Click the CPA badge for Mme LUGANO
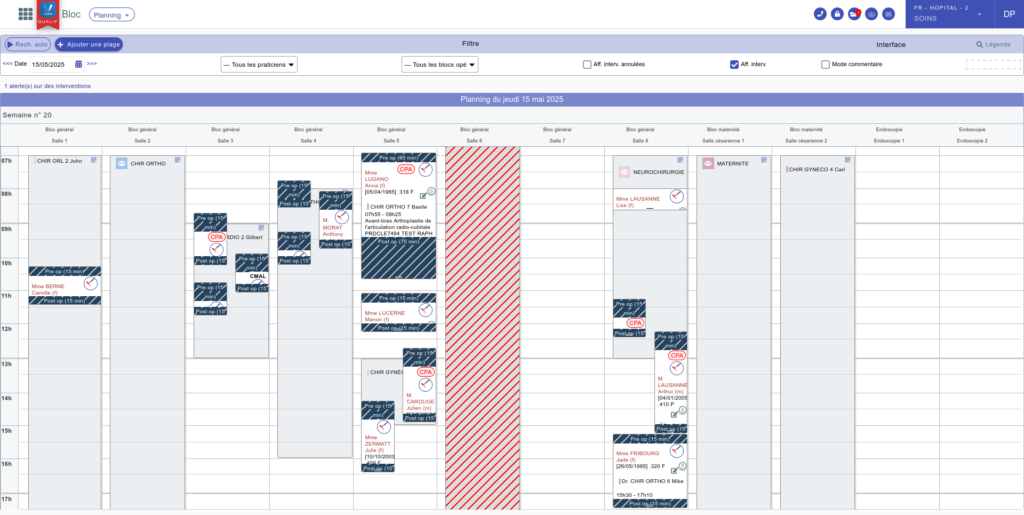Screen dimensions: 1024x515 pyautogui.click(x=405, y=169)
